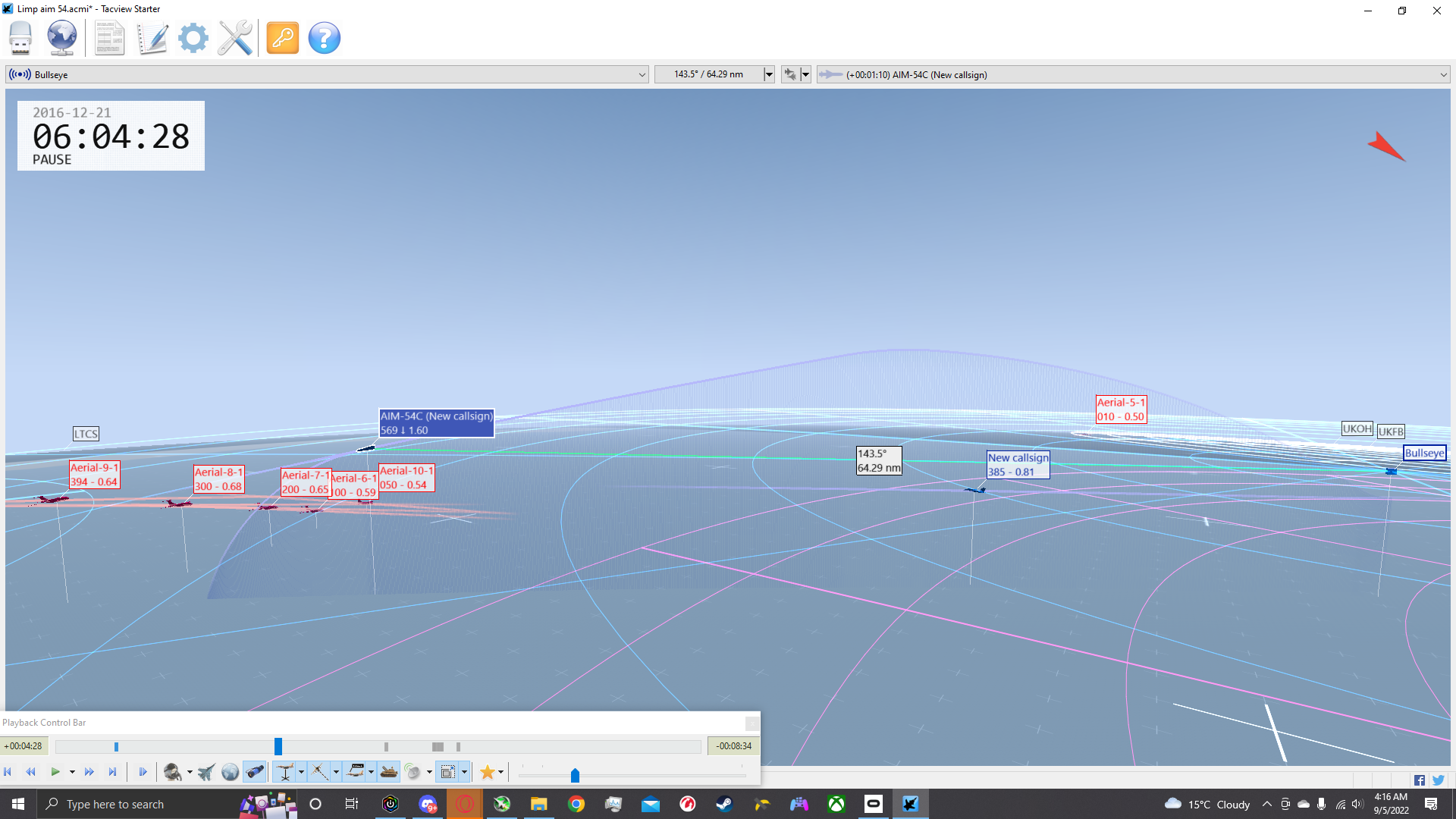This screenshot has height=819, width=1456.
Task: Share via the Facebook icon
Action: point(1420,780)
